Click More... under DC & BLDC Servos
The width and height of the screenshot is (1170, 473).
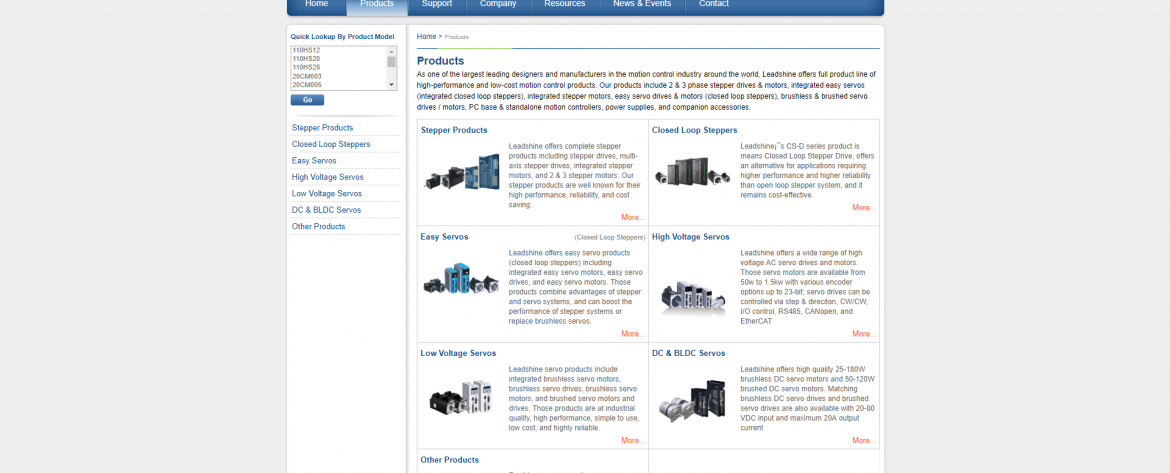tap(864, 440)
